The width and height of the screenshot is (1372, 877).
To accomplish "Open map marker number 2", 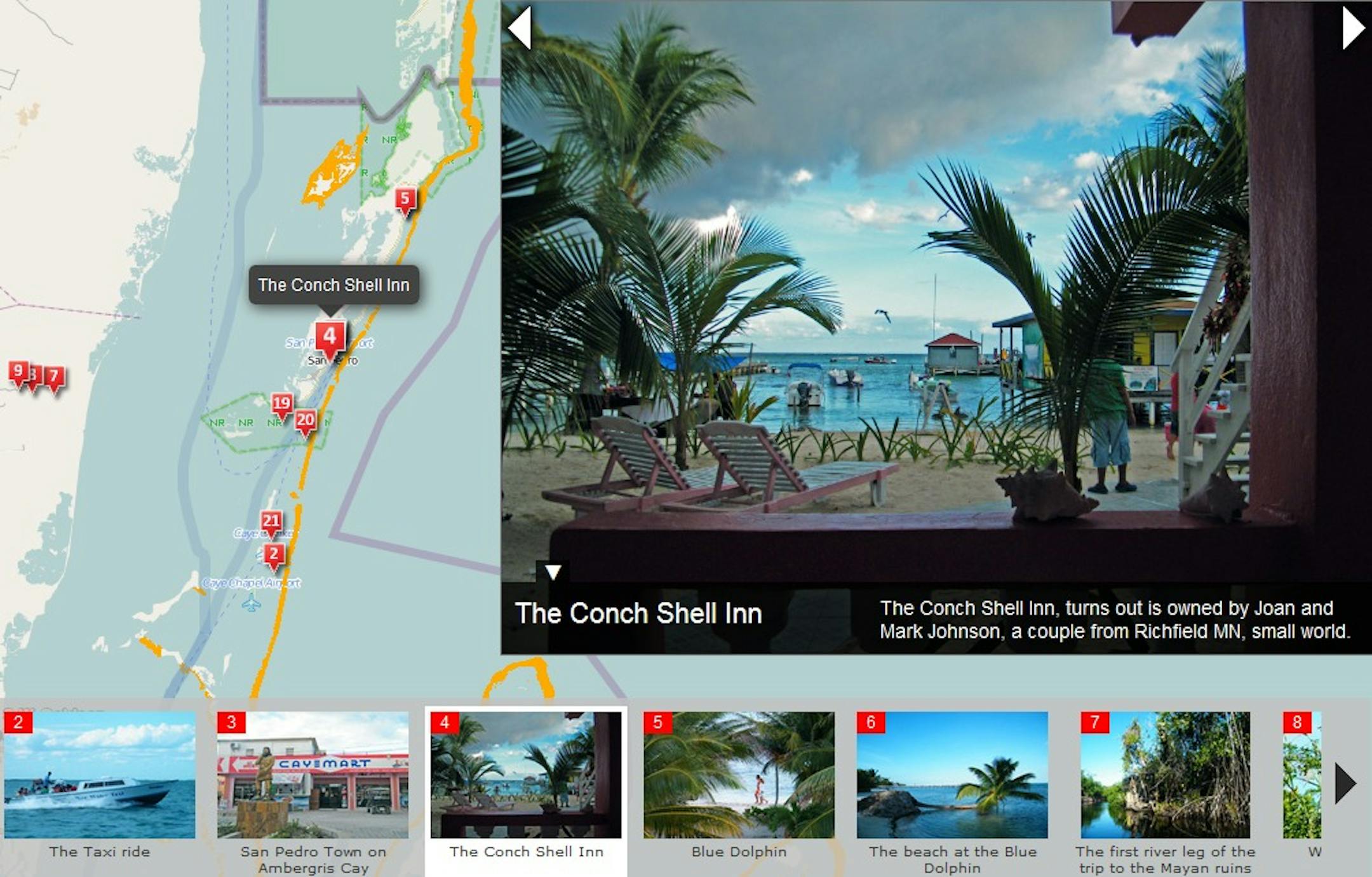I will (274, 555).
